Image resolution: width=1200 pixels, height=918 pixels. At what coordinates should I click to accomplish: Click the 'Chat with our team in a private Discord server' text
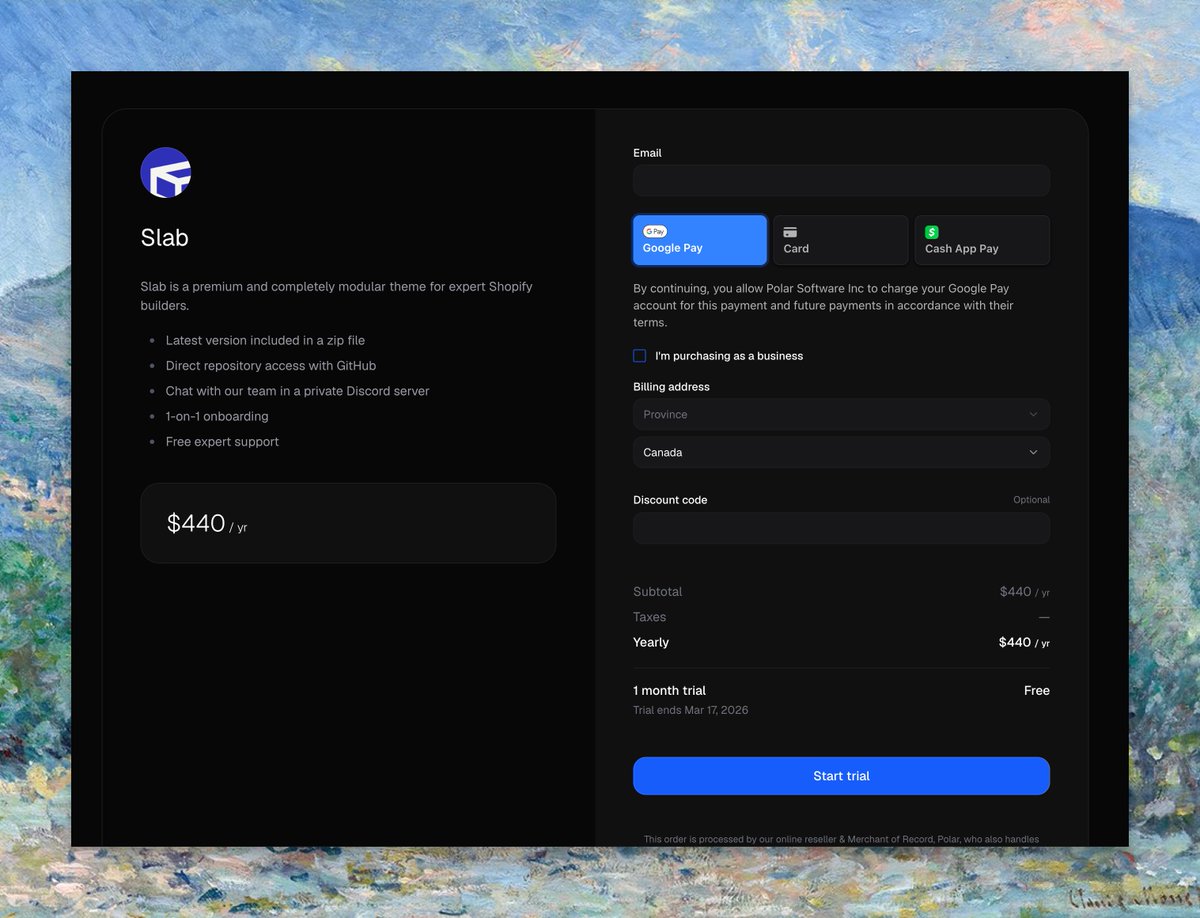click(x=297, y=391)
